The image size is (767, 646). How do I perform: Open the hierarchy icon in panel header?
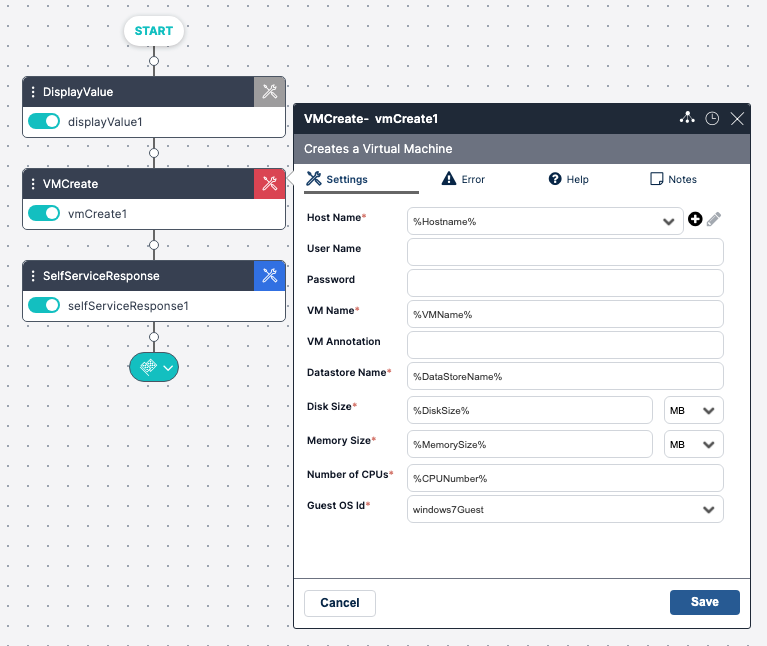tap(687, 118)
